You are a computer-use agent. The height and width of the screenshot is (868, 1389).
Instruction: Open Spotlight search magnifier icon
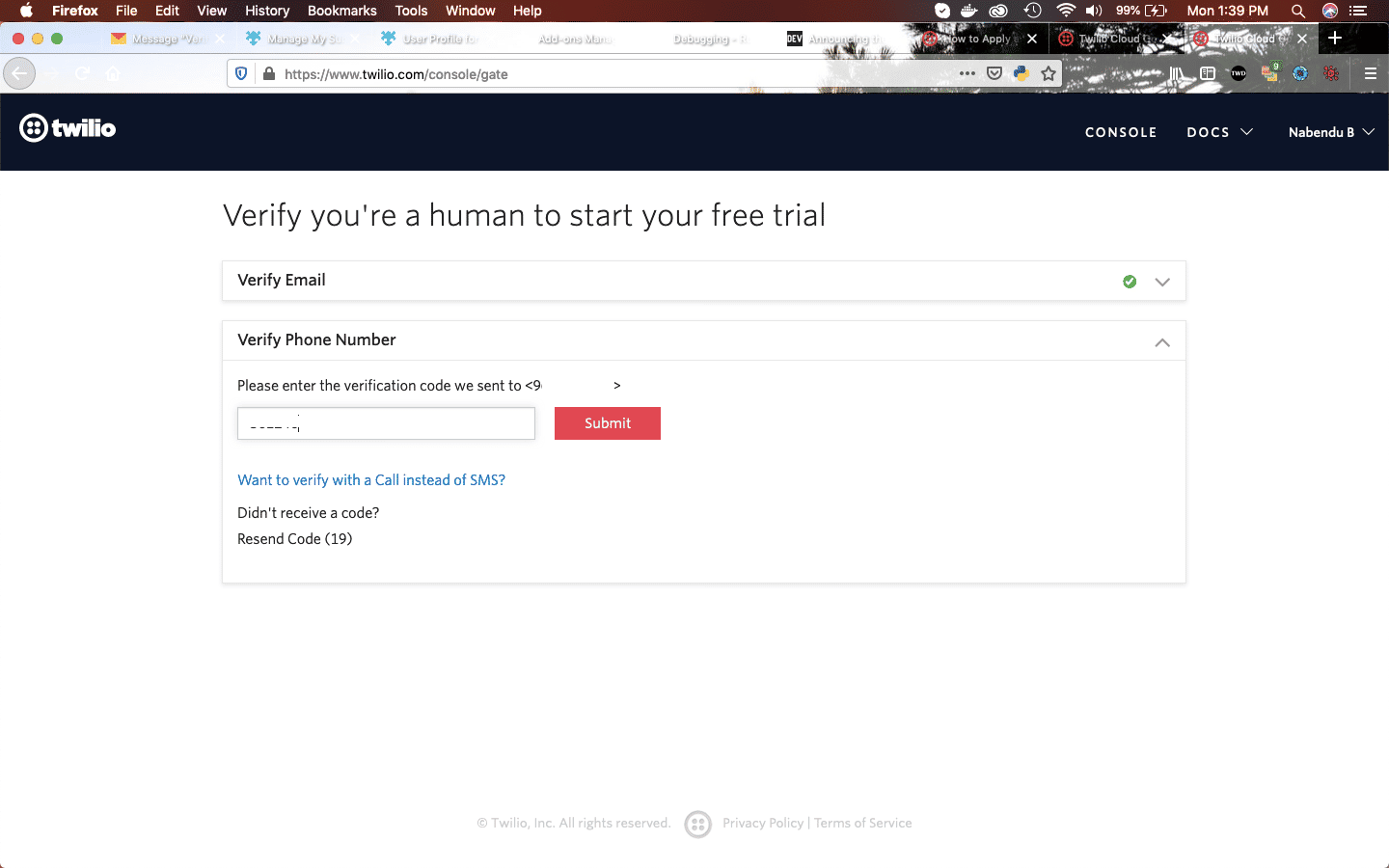(1298, 11)
